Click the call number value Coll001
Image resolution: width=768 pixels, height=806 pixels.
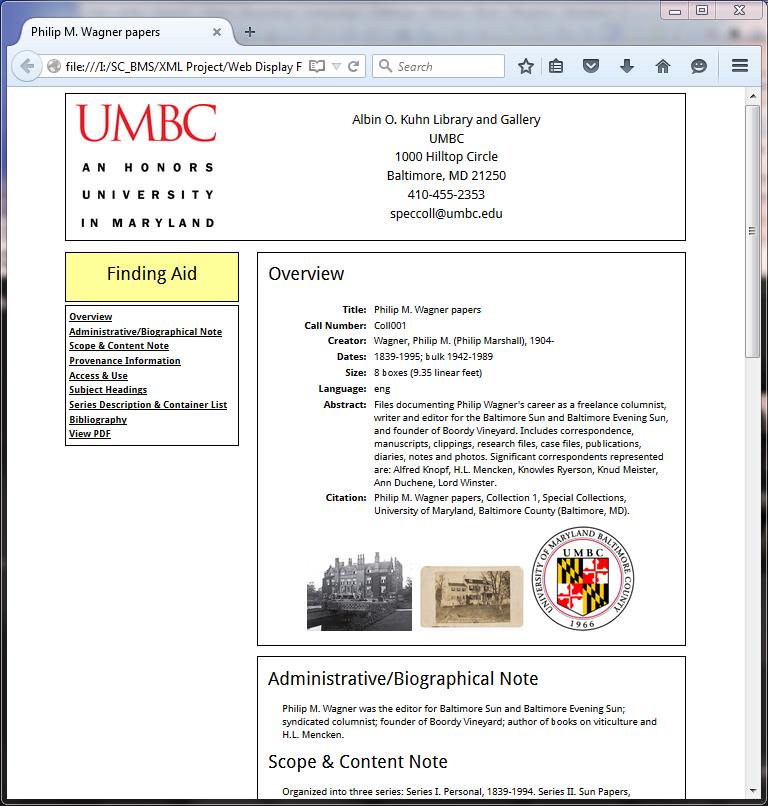(390, 325)
